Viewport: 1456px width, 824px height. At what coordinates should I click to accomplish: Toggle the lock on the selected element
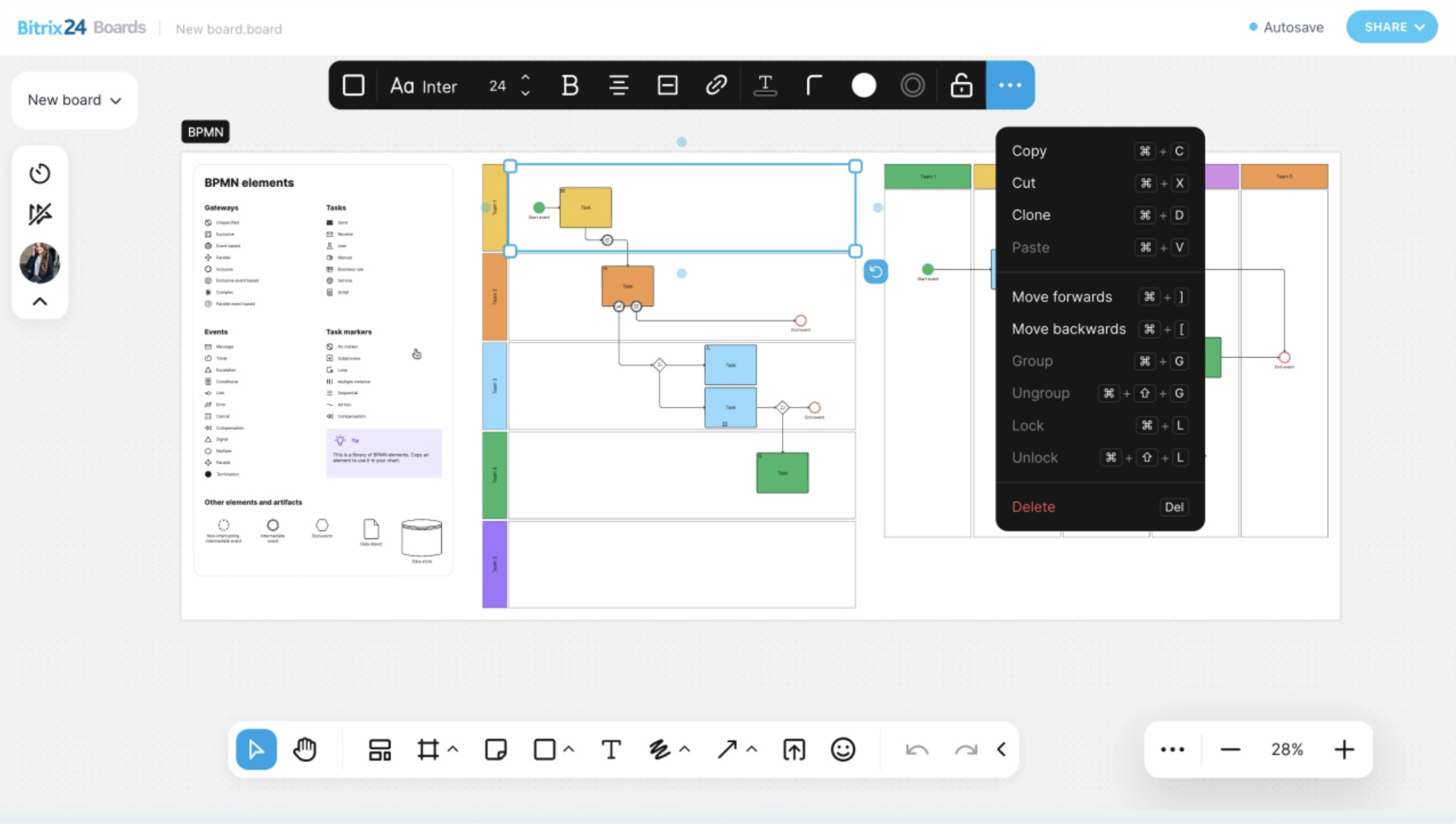[961, 85]
